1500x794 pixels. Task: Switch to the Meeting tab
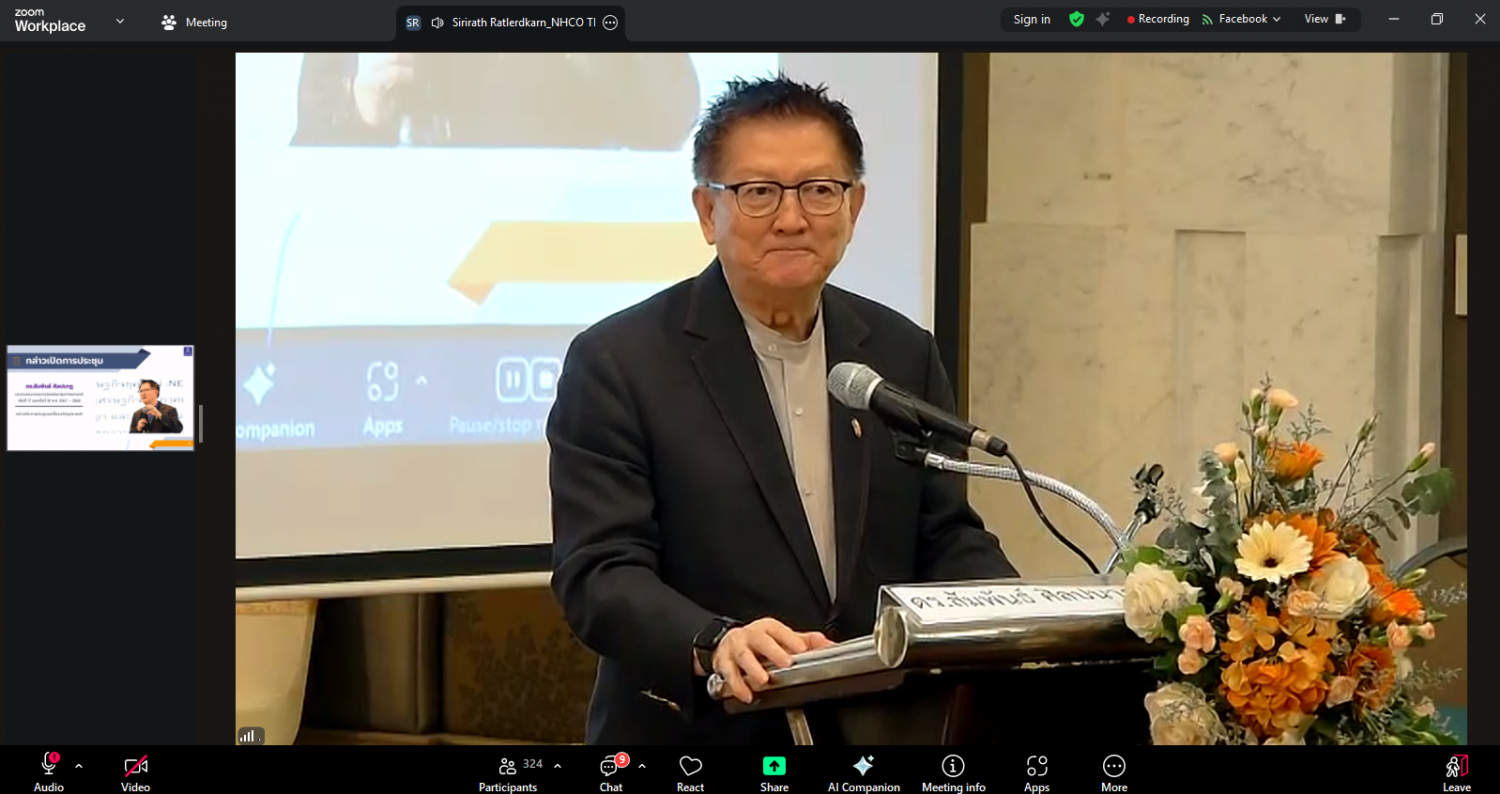point(195,22)
